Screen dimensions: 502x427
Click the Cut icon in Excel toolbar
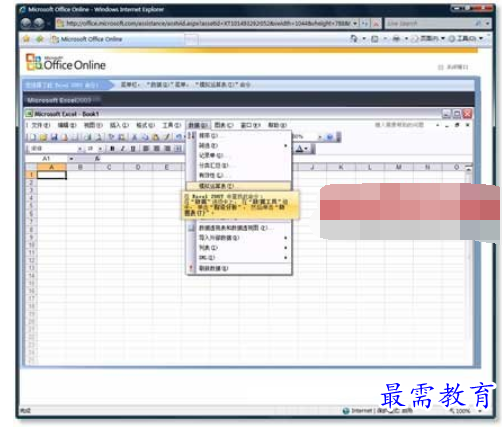coord(135,137)
